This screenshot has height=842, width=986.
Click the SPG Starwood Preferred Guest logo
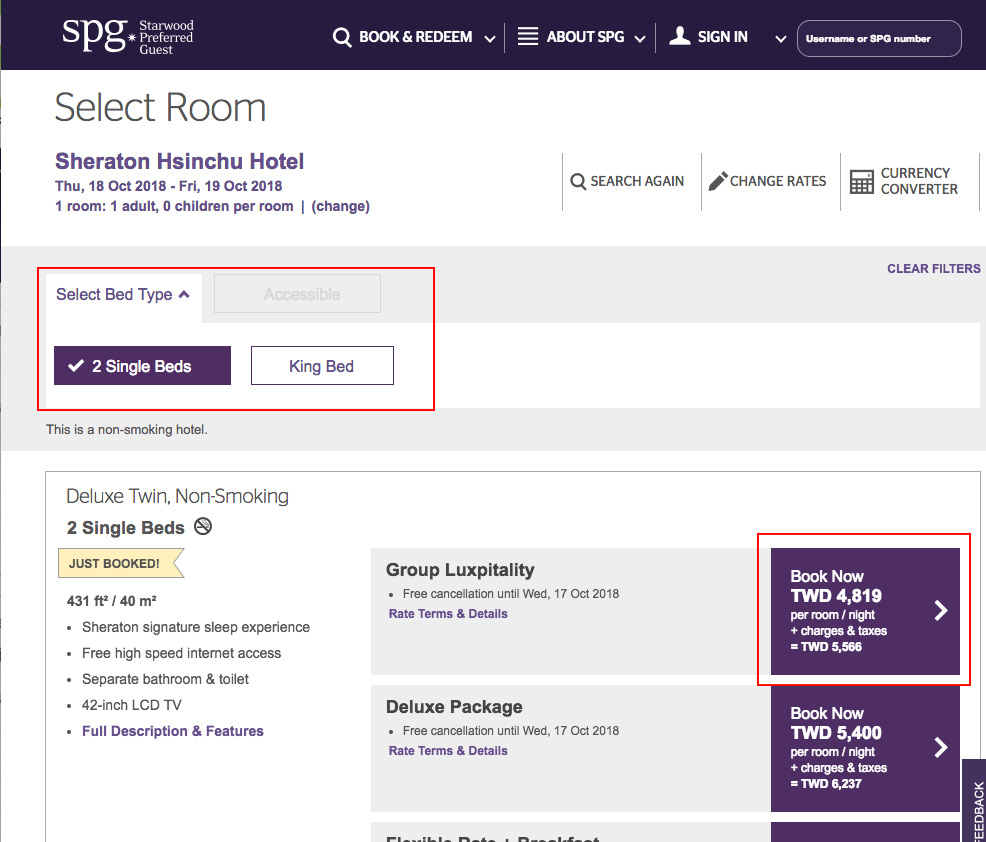[x=128, y=36]
